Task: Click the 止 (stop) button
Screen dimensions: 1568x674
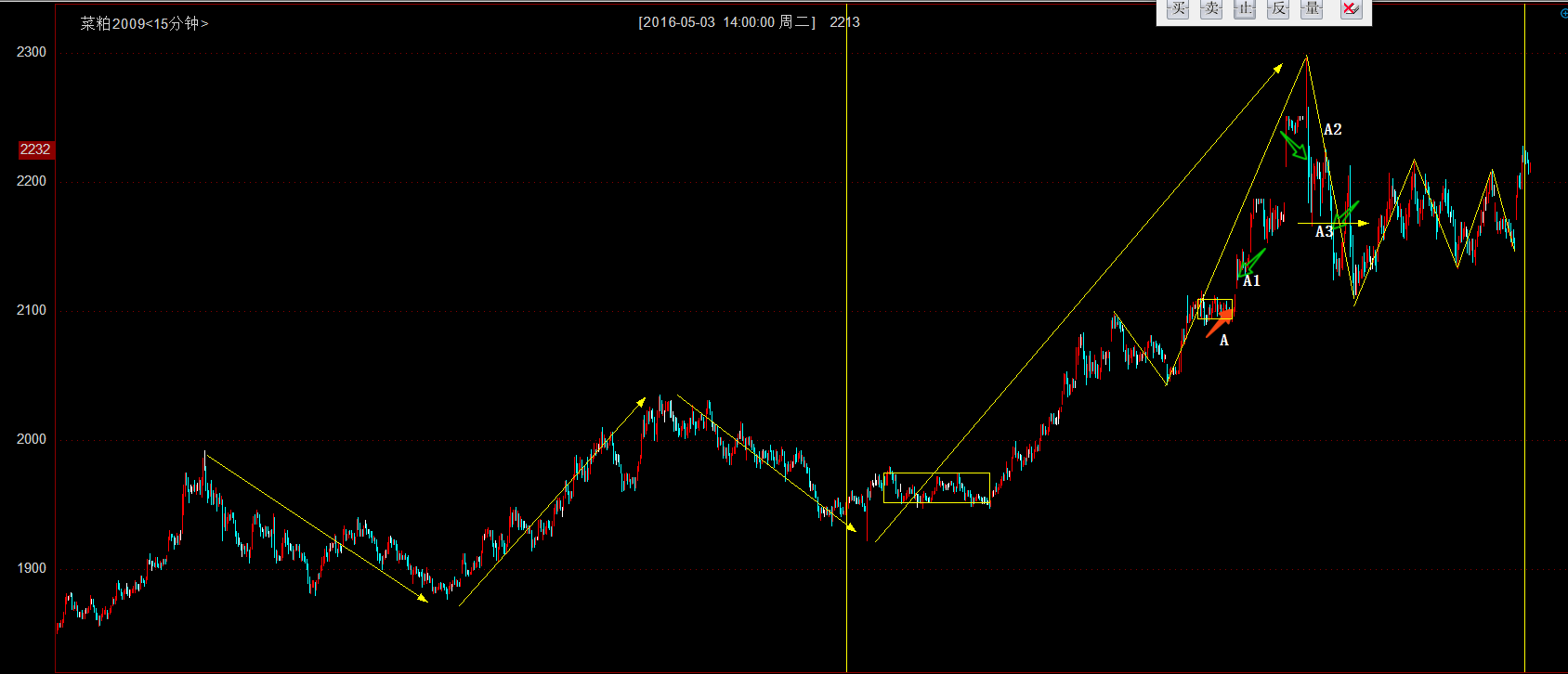Action: click(x=1245, y=9)
